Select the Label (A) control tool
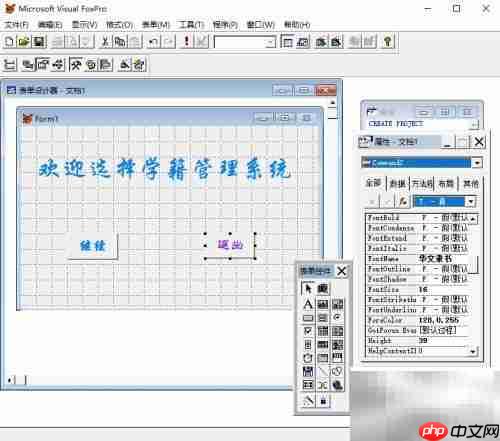The width and height of the screenshot is (500, 441). [x=308, y=304]
